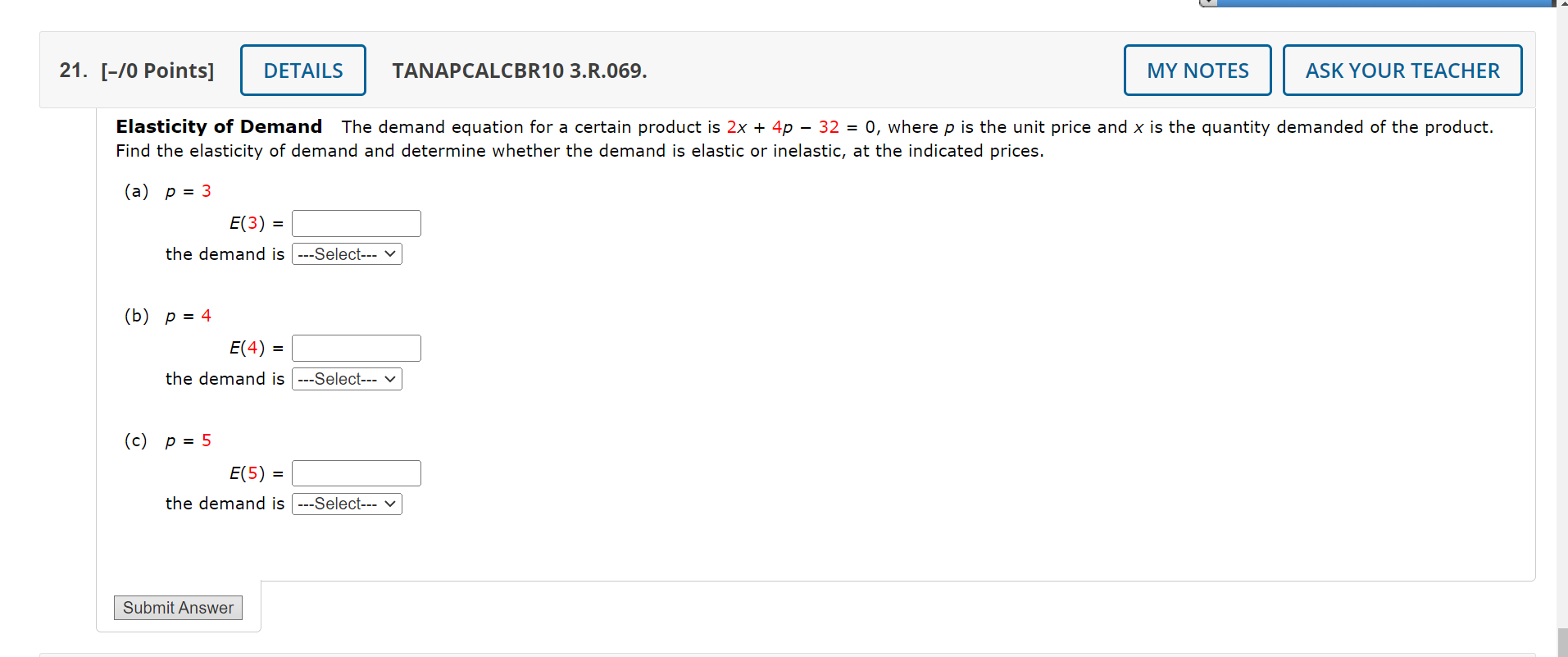The width and height of the screenshot is (1568, 657).
Task: Open the demand type dropdown for E(3)
Action: point(346,253)
